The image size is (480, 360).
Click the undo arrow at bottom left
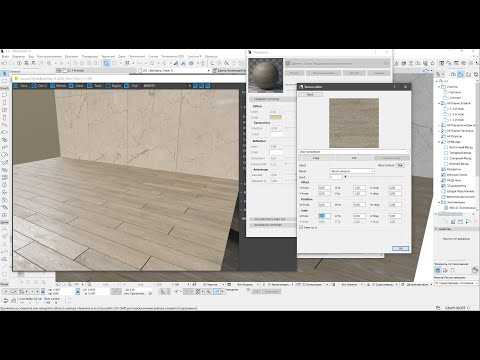pyautogui.click(x=6, y=300)
